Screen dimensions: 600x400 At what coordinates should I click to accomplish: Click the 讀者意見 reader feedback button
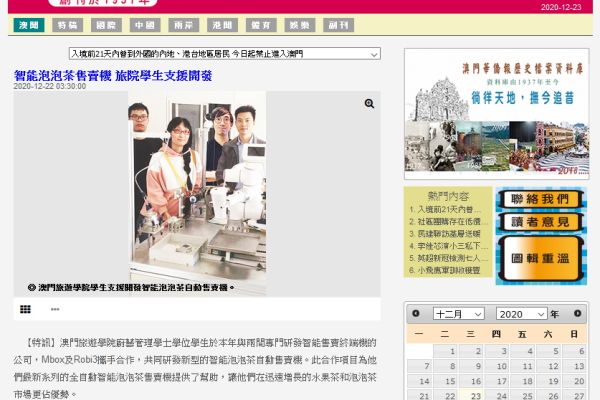[x=540, y=222]
